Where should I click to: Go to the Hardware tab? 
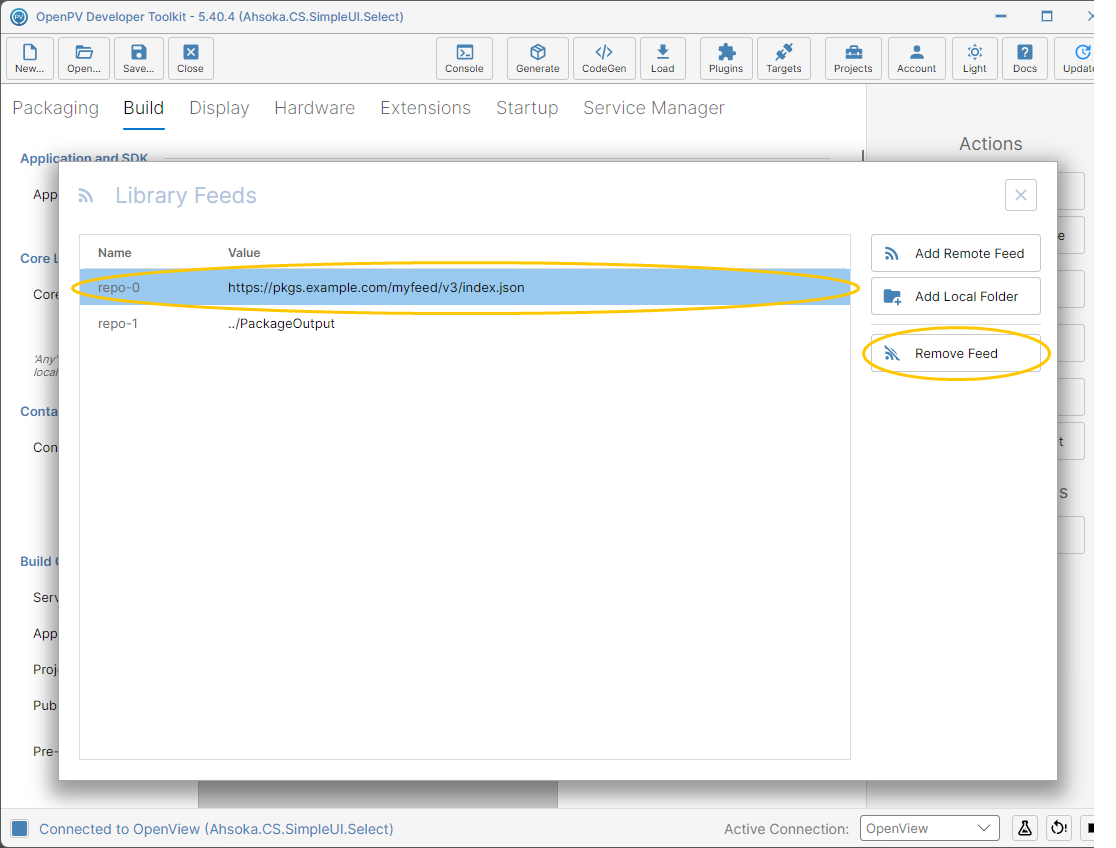click(315, 108)
